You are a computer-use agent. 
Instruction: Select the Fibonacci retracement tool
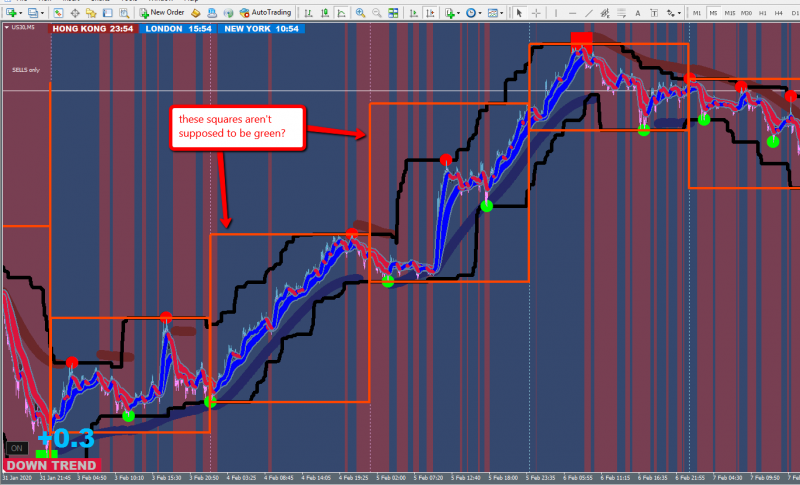[621, 13]
